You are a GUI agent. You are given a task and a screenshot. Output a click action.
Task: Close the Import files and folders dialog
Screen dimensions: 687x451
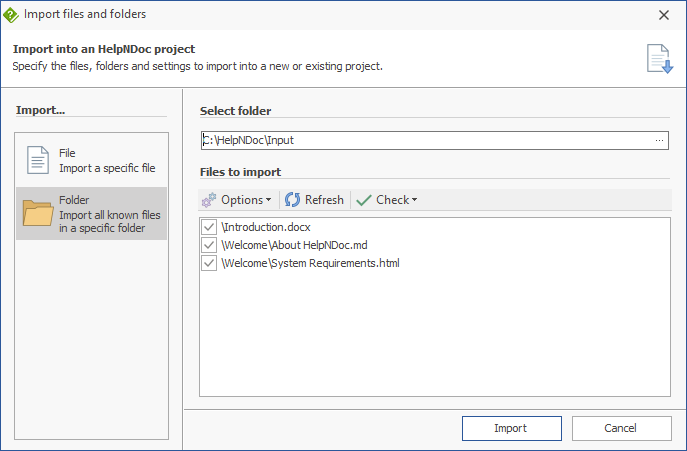tap(664, 15)
